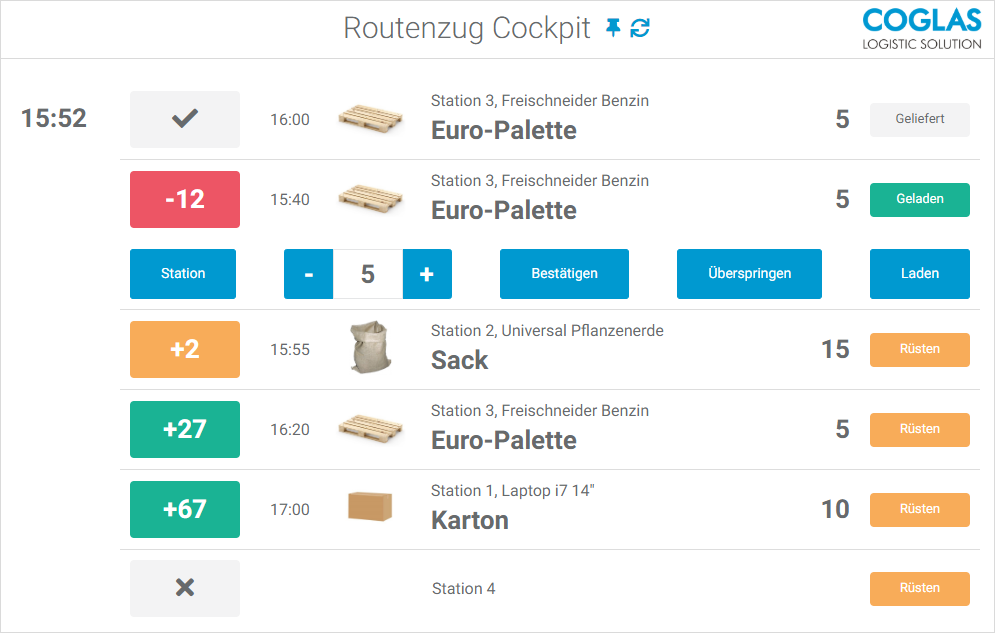995x633 pixels.
Task: Click Rüsten for Station 4
Action: (x=919, y=588)
